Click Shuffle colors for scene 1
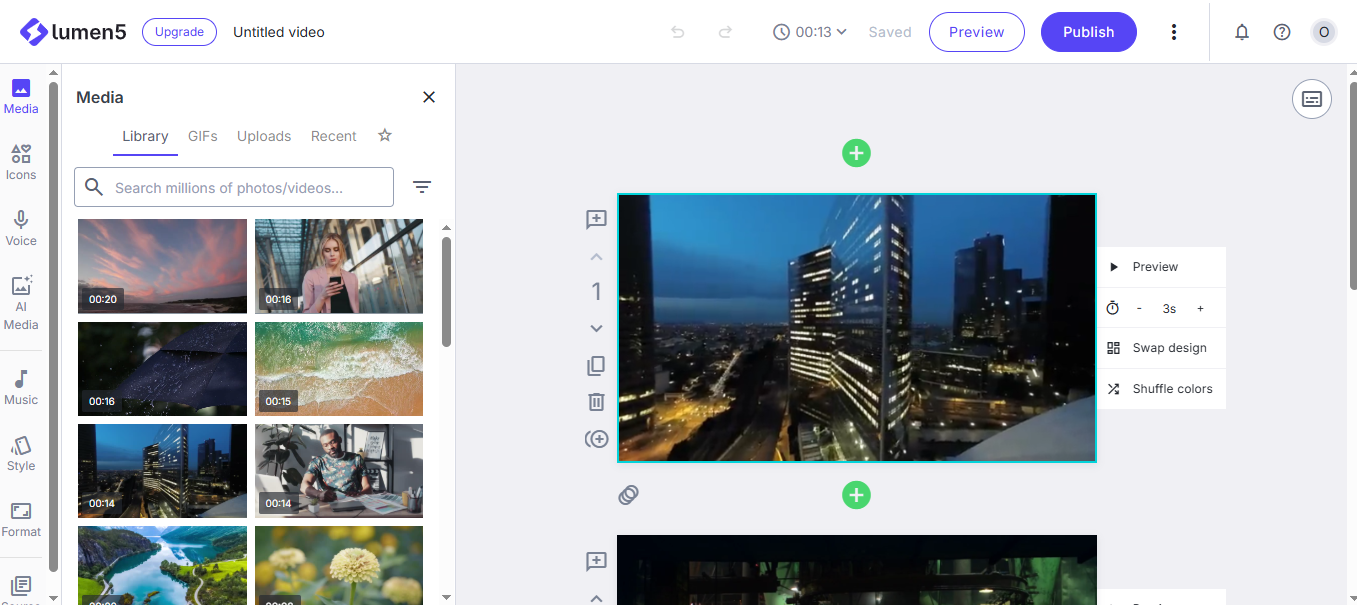 (x=1162, y=389)
